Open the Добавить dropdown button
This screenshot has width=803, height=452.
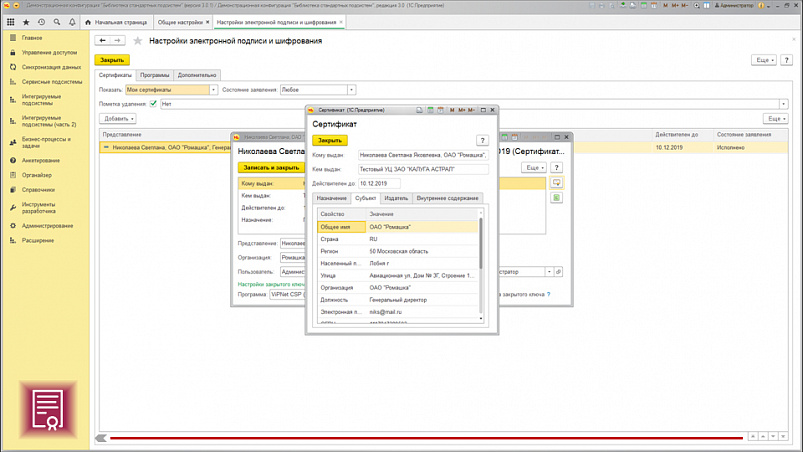[x=118, y=119]
